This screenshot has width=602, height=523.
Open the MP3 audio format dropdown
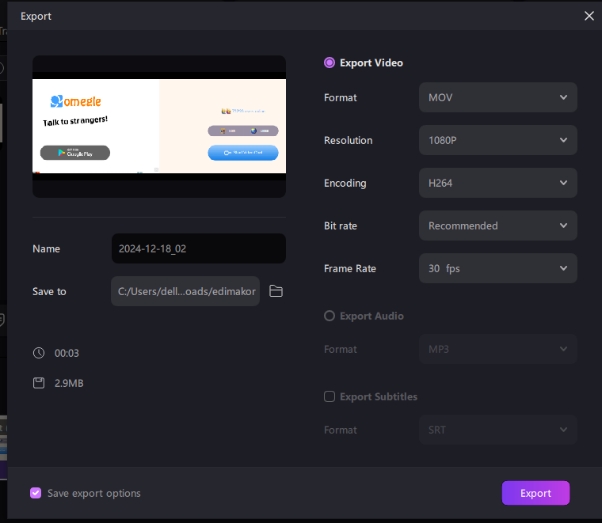[x=497, y=349]
